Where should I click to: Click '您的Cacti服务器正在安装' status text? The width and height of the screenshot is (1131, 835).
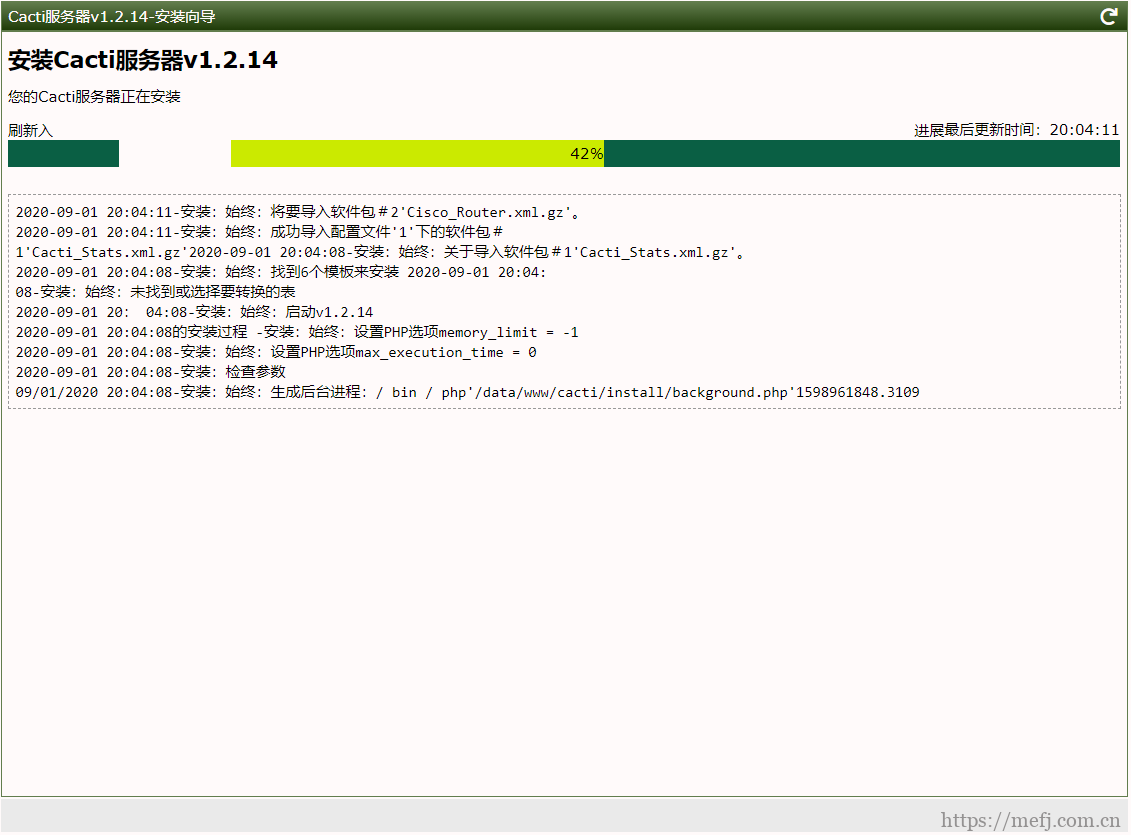(x=94, y=97)
